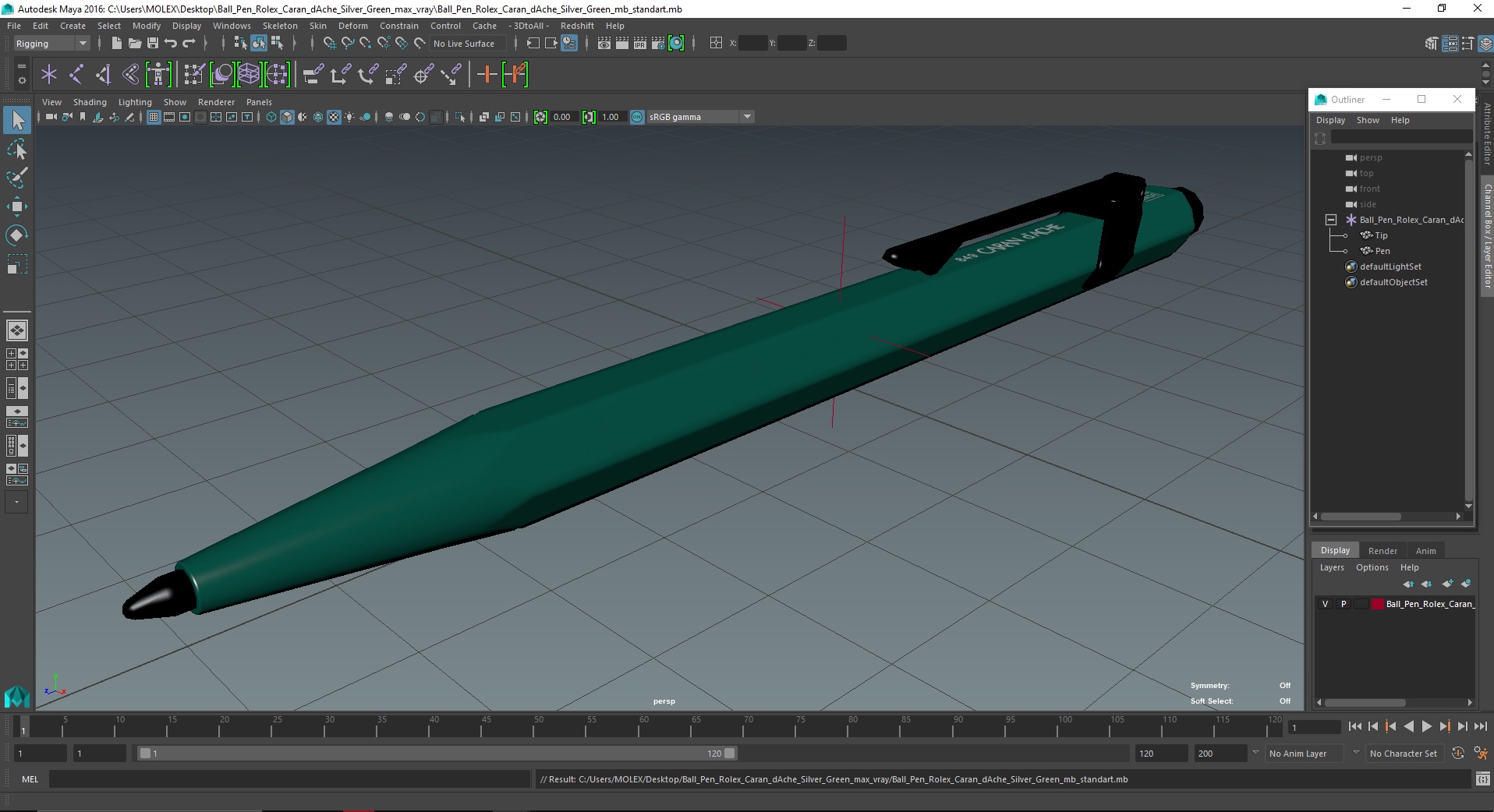Toggle use all lights viewport button
Viewport: 1494px width, 812px height.
coord(349,117)
